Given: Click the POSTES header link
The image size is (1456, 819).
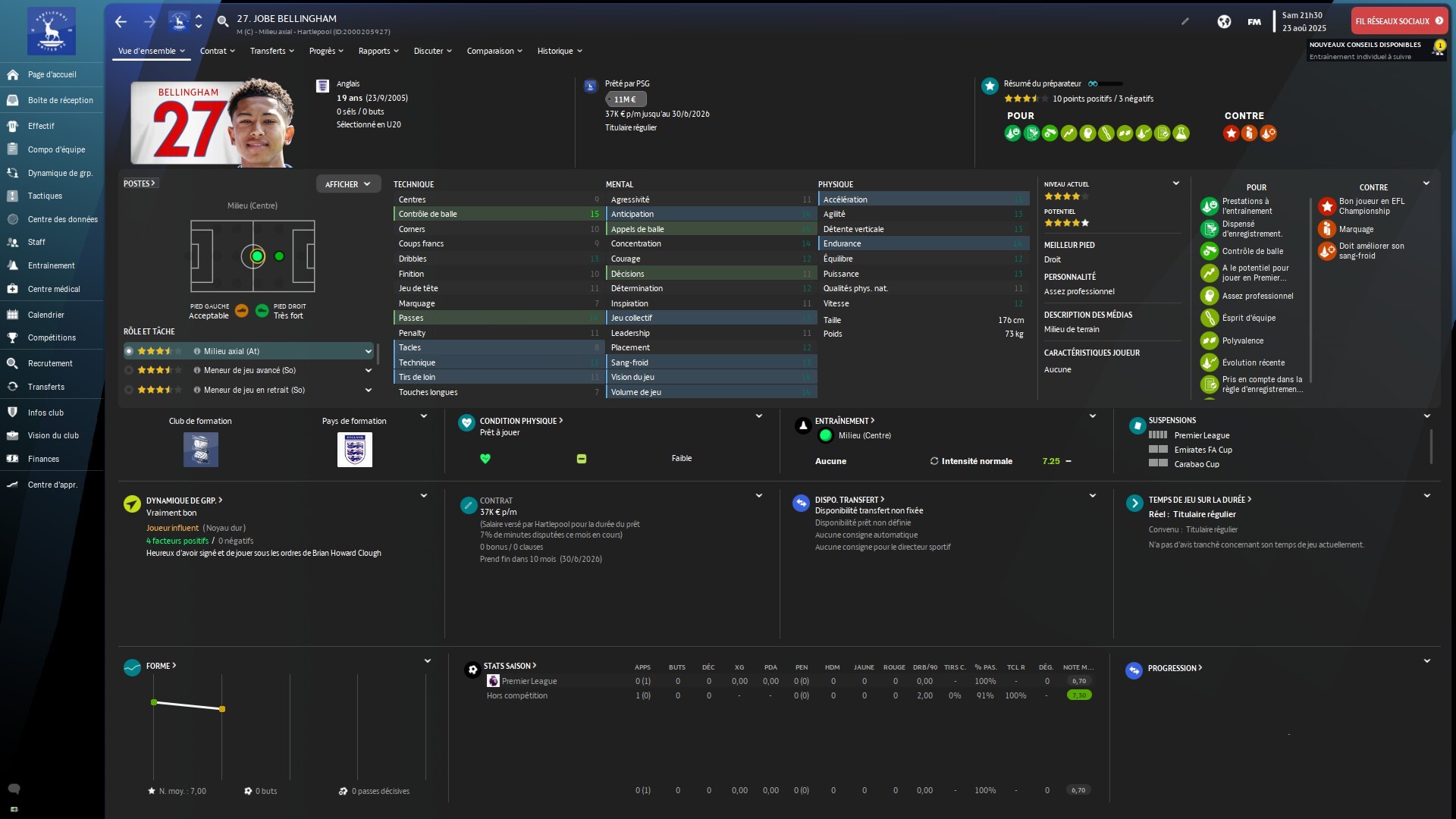Looking at the screenshot, I should tap(140, 184).
